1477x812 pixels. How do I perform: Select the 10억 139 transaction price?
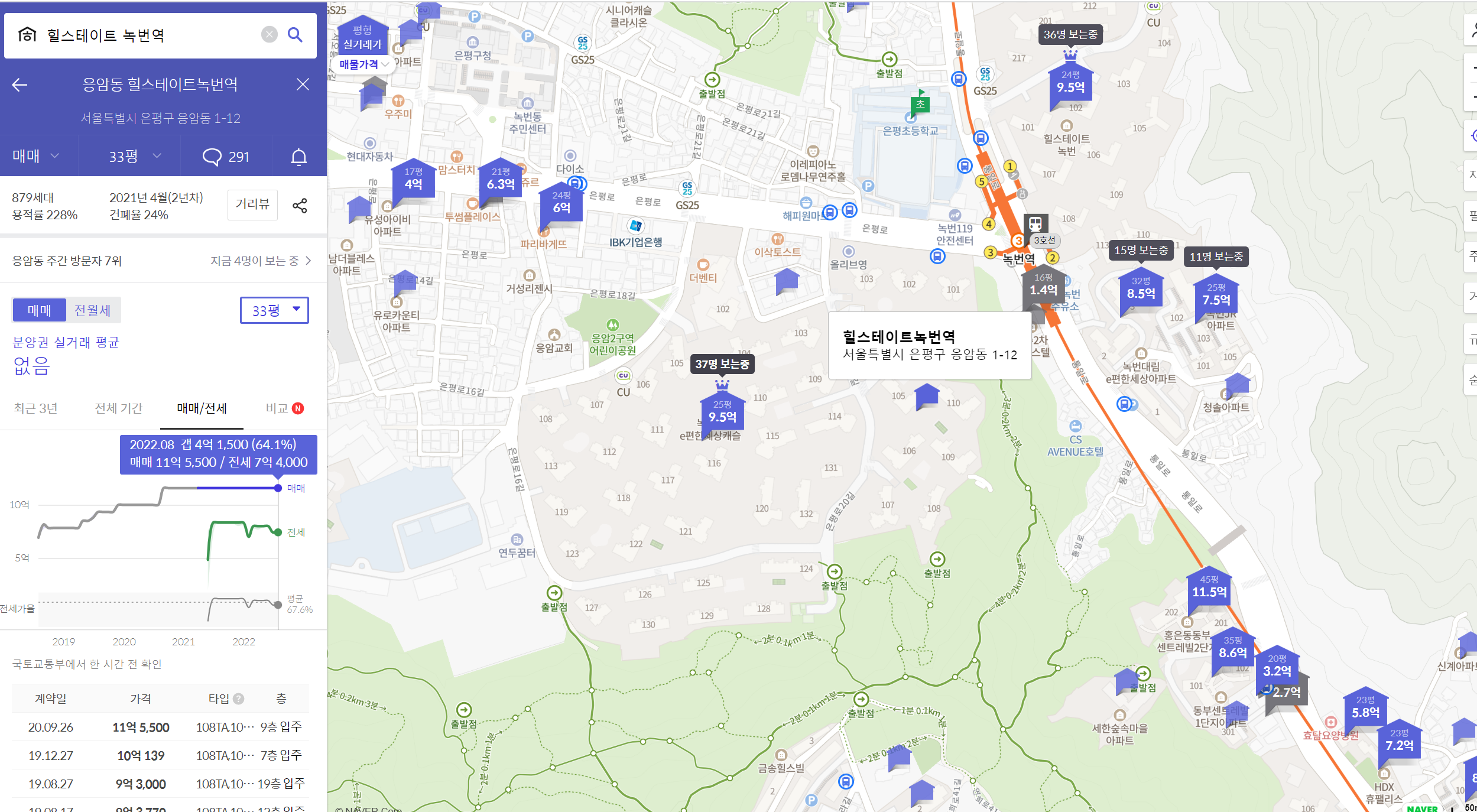pos(141,756)
